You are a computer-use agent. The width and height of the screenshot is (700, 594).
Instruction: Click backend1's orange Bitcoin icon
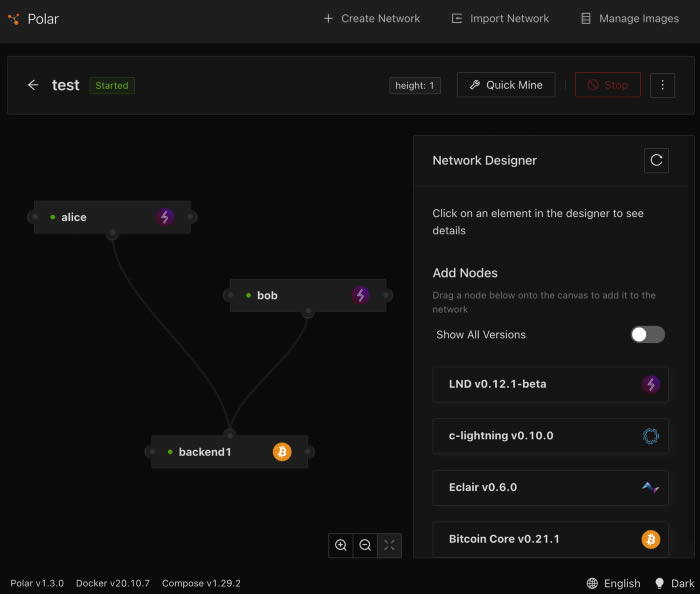tap(282, 452)
